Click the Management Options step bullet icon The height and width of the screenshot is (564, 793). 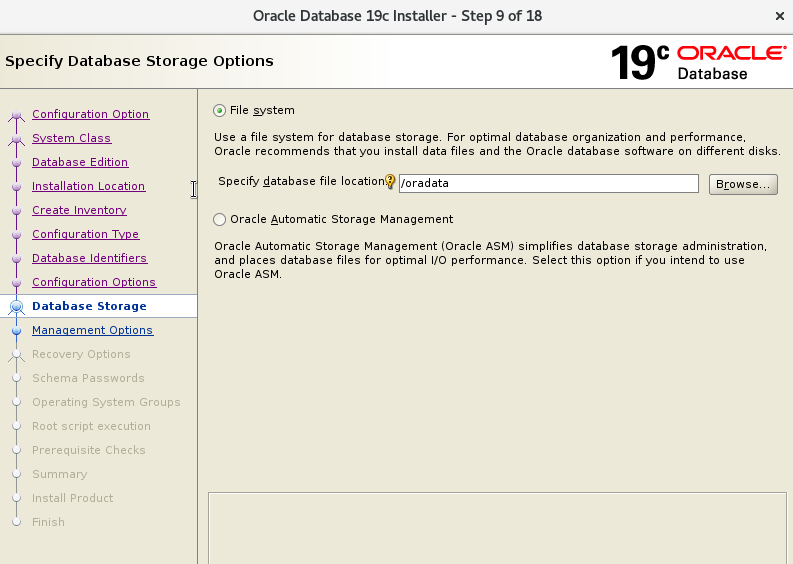point(17,330)
